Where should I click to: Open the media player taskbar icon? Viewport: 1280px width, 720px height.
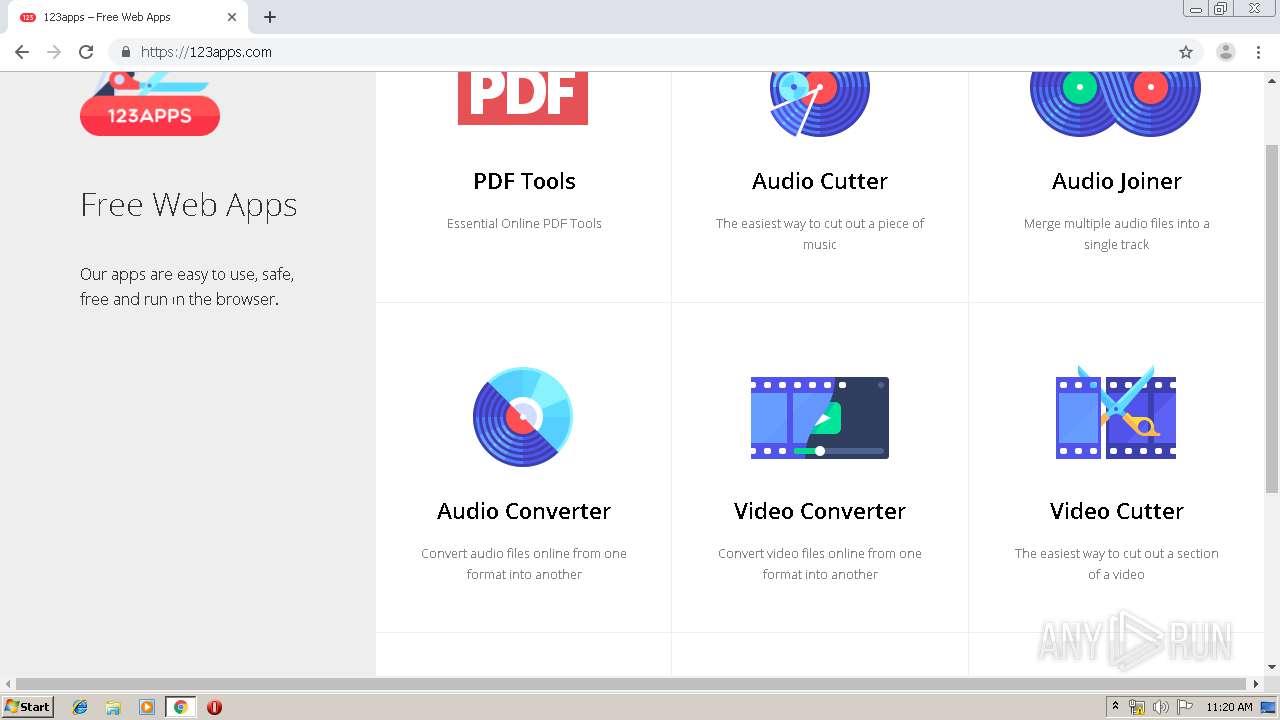pyautogui.click(x=147, y=707)
